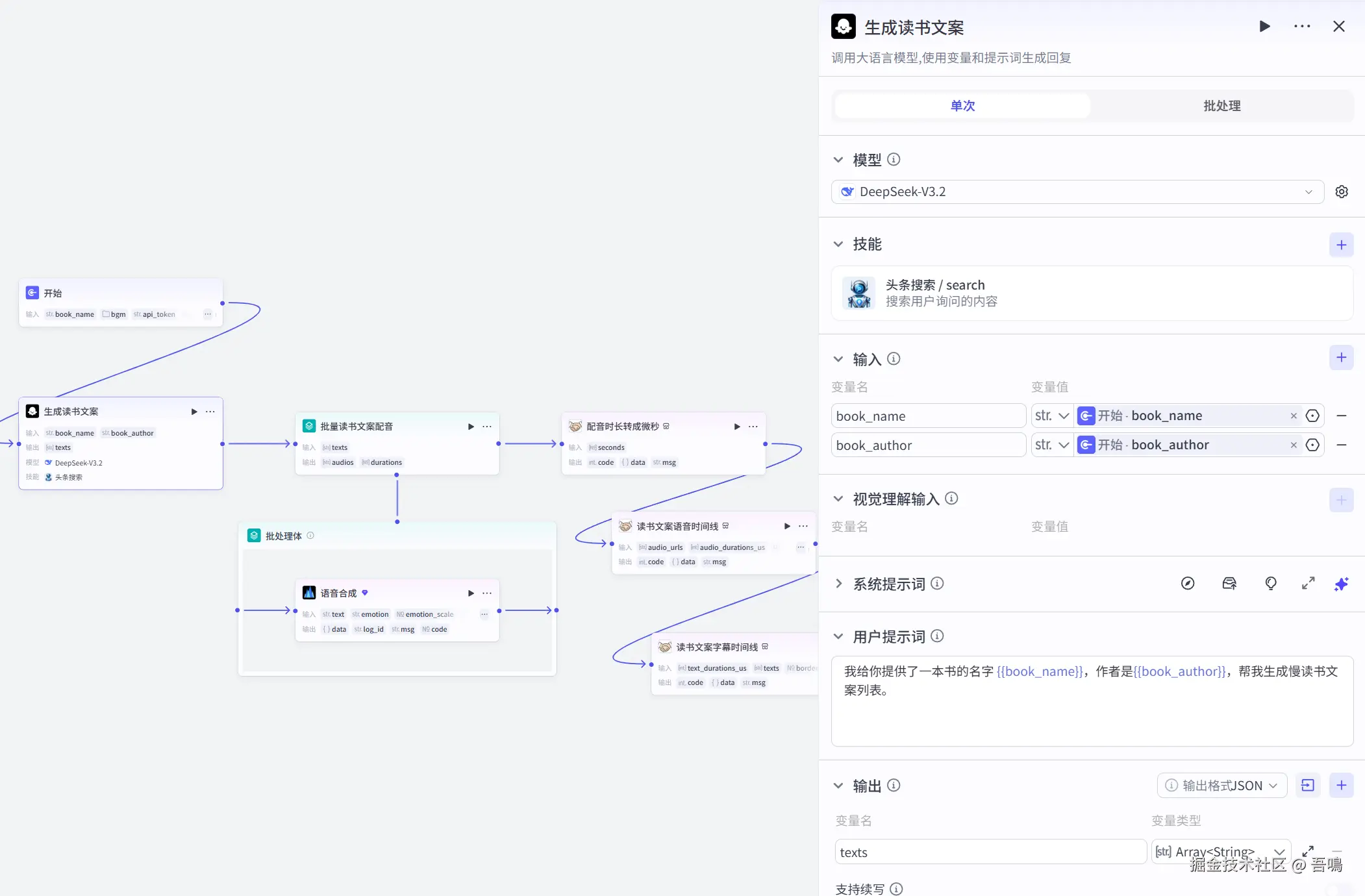This screenshot has width=1365, height=896.
Task: Run the 语音合成 node
Action: pos(471,593)
